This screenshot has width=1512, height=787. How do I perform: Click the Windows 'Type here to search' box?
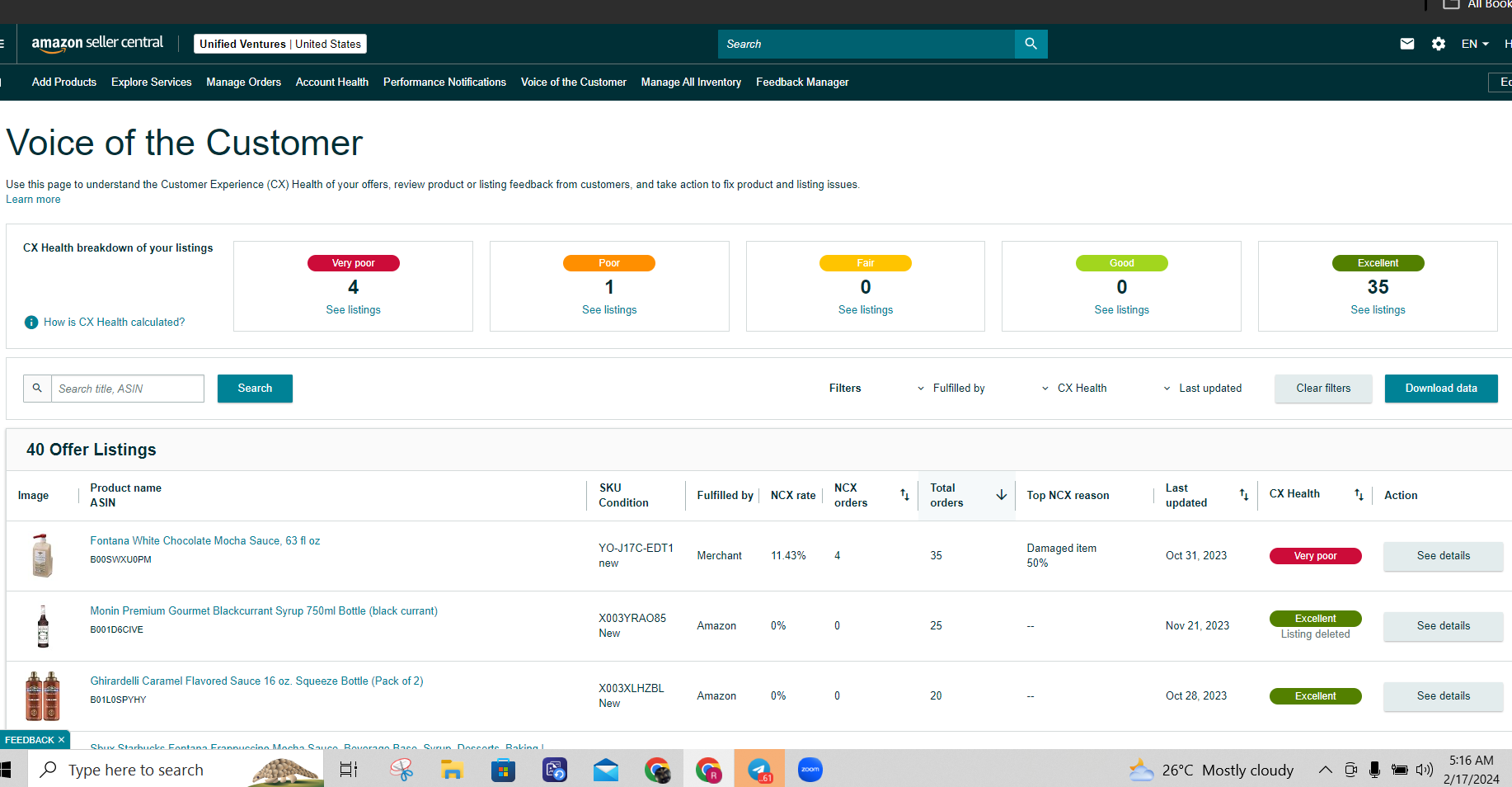tap(176, 770)
